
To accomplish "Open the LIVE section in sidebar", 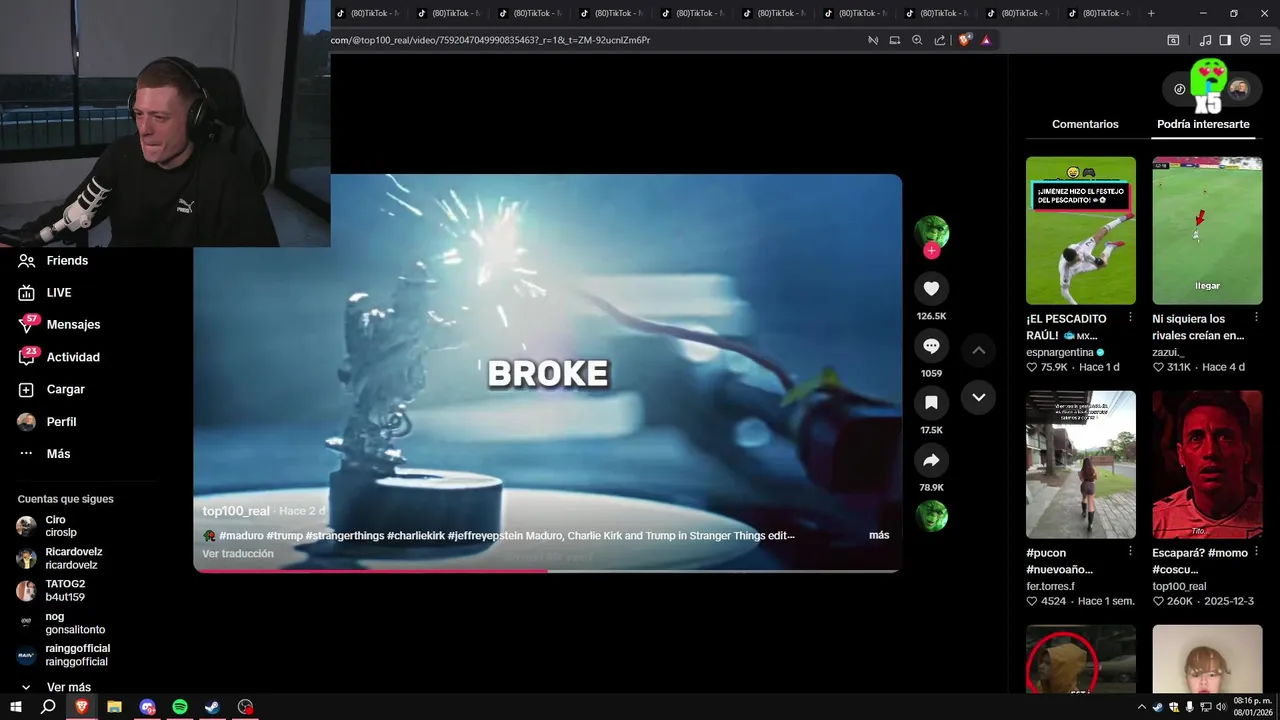I will [45, 292].
